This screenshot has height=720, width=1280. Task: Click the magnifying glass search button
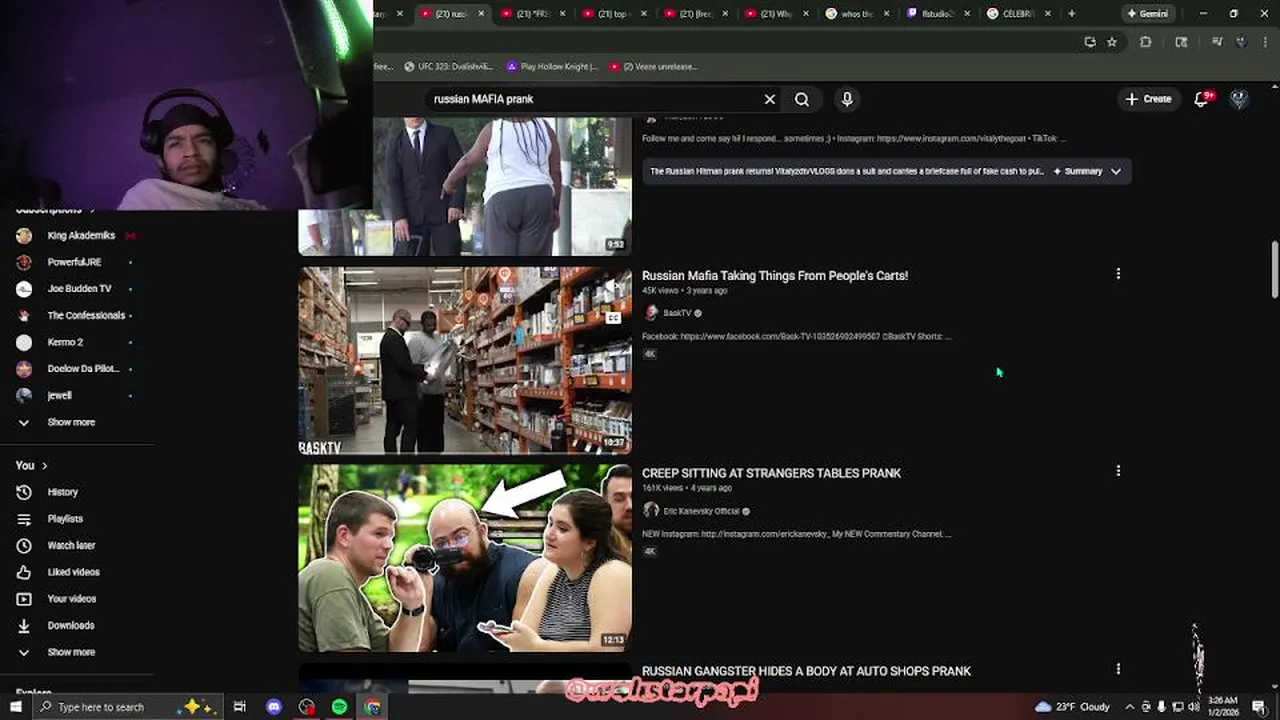[x=802, y=99]
